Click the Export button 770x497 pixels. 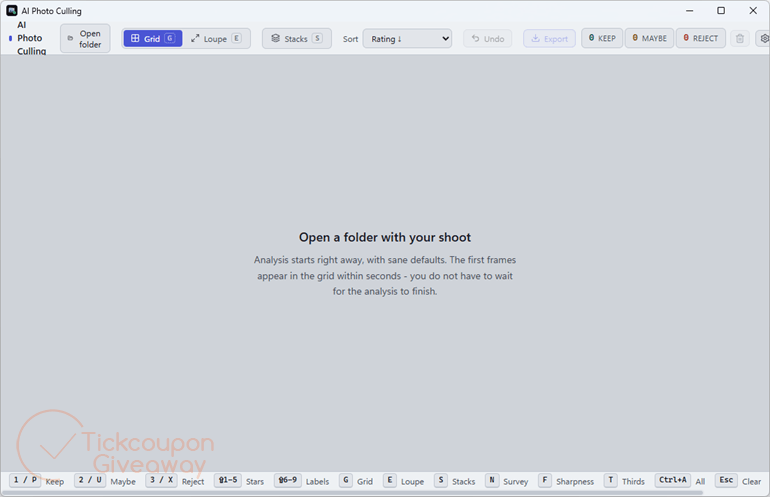(x=549, y=38)
